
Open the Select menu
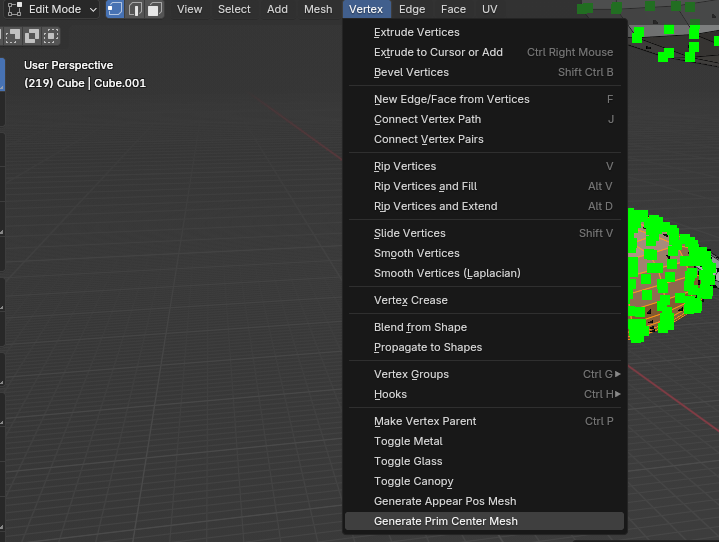234,9
